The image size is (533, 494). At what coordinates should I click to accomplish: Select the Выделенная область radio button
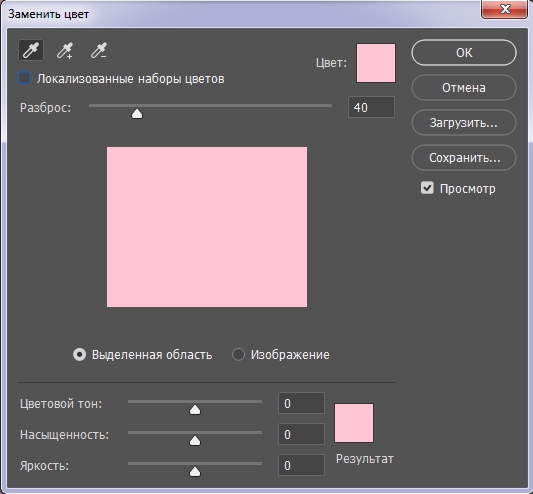coord(80,355)
